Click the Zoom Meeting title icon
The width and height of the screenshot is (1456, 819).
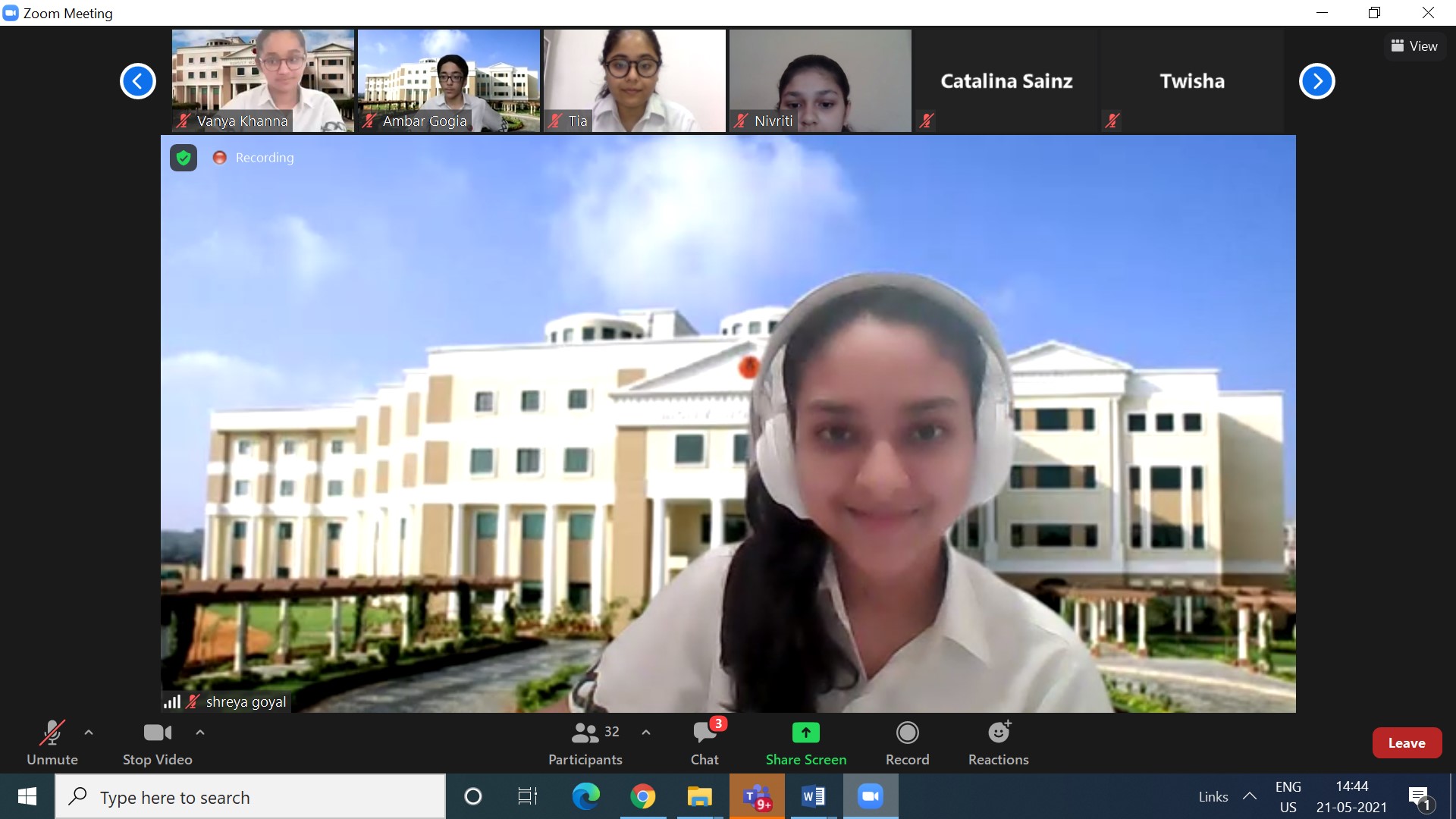tap(11, 13)
